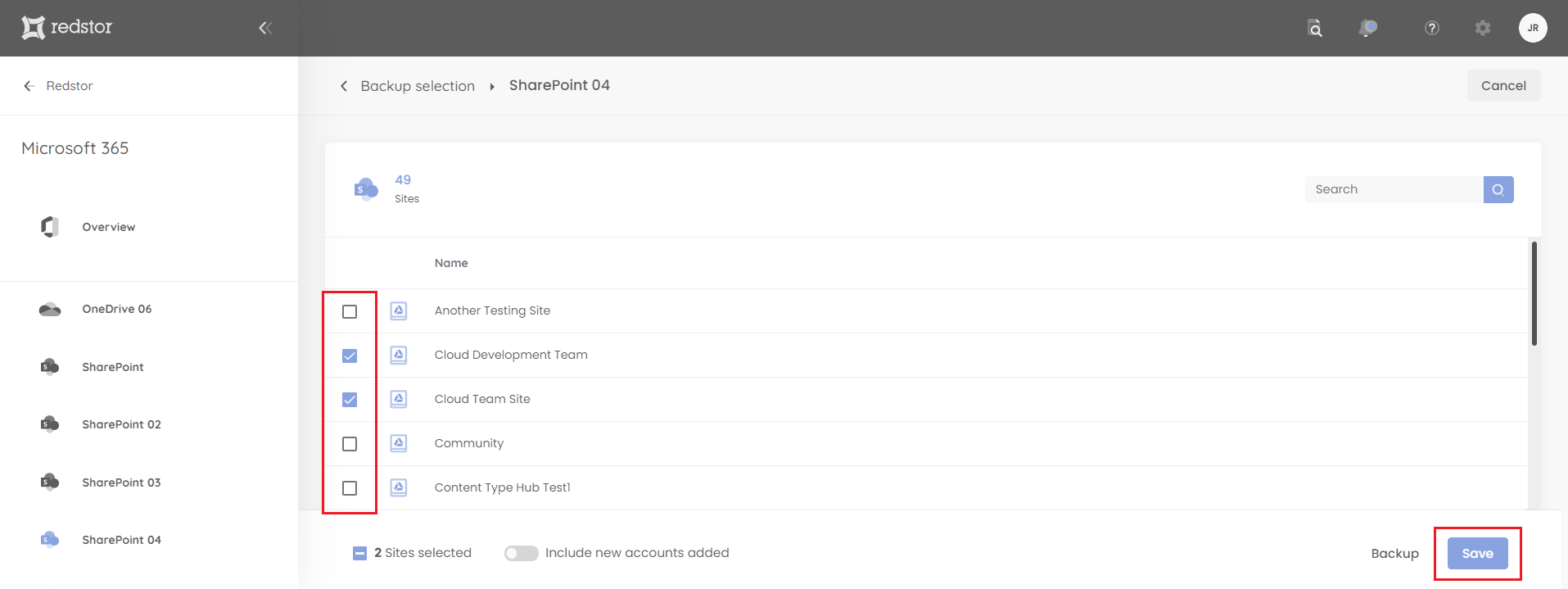Uncheck the Cloud Development Team checkbox
The height and width of the screenshot is (589, 1568).
[x=350, y=356]
